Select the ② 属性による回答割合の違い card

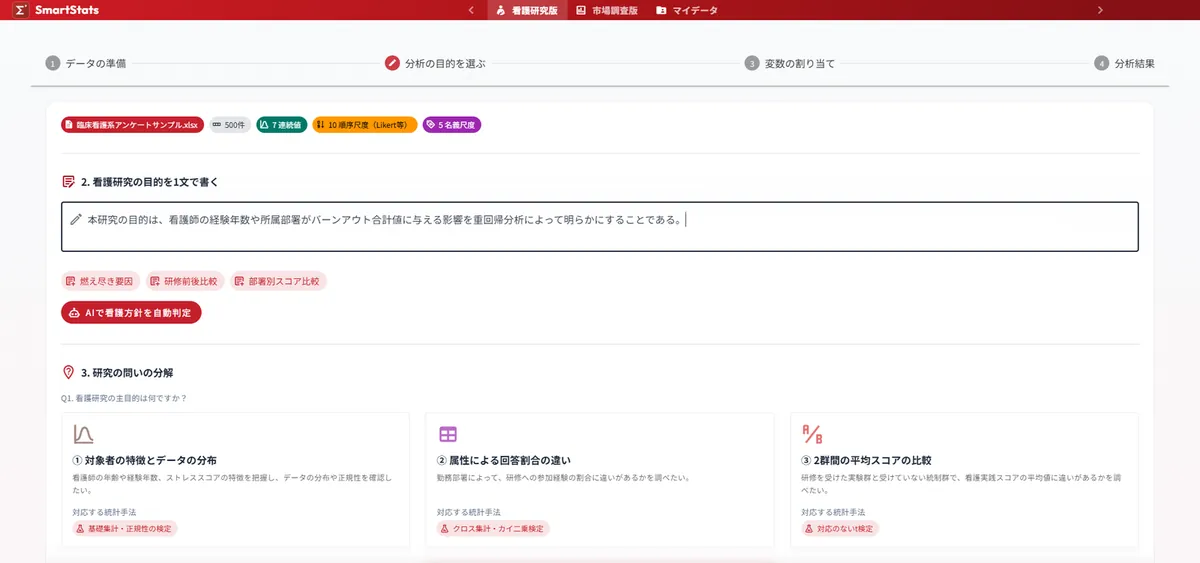[x=599, y=480]
